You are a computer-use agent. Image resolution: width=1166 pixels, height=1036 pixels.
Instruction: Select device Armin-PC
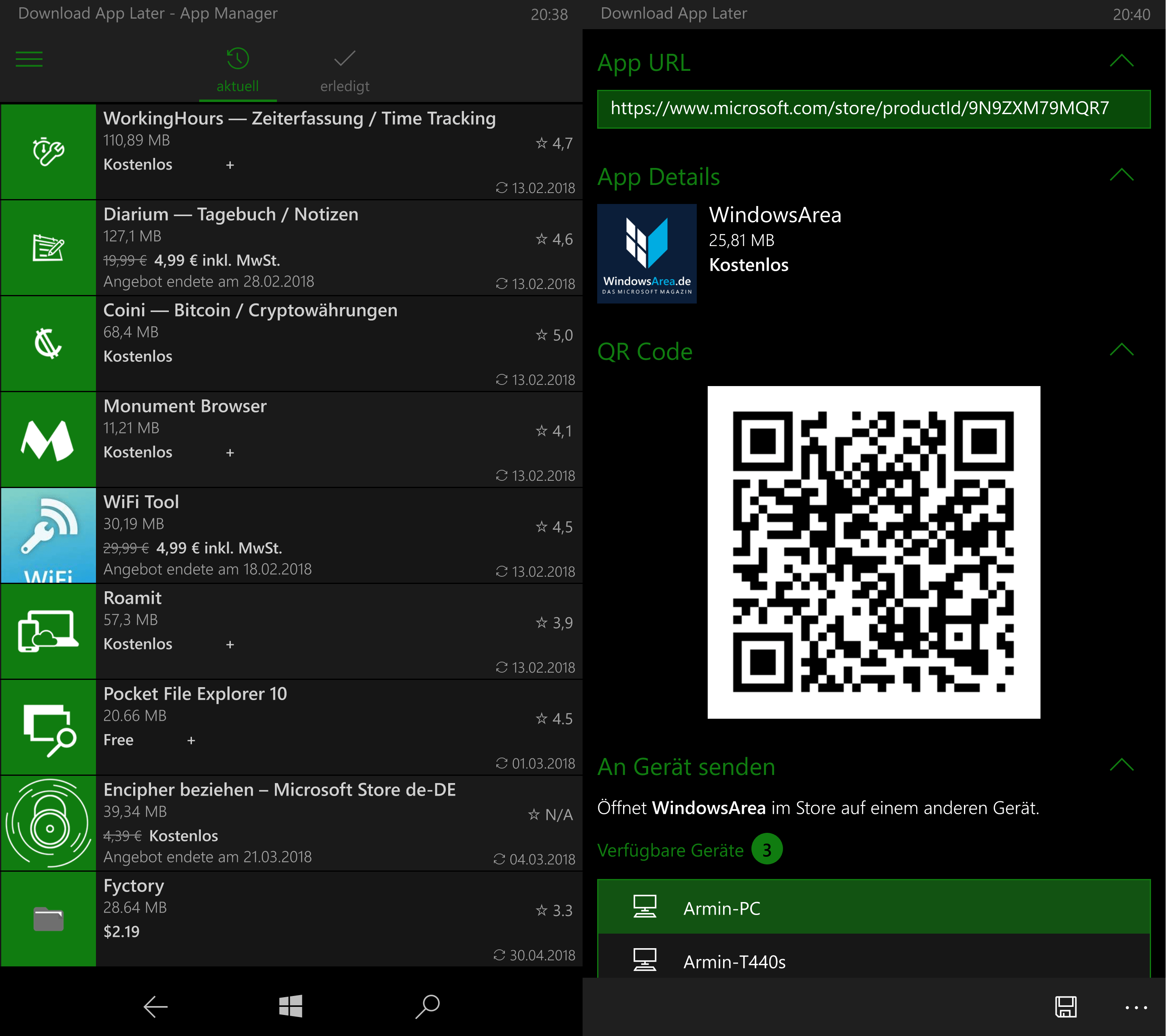[x=873, y=907]
